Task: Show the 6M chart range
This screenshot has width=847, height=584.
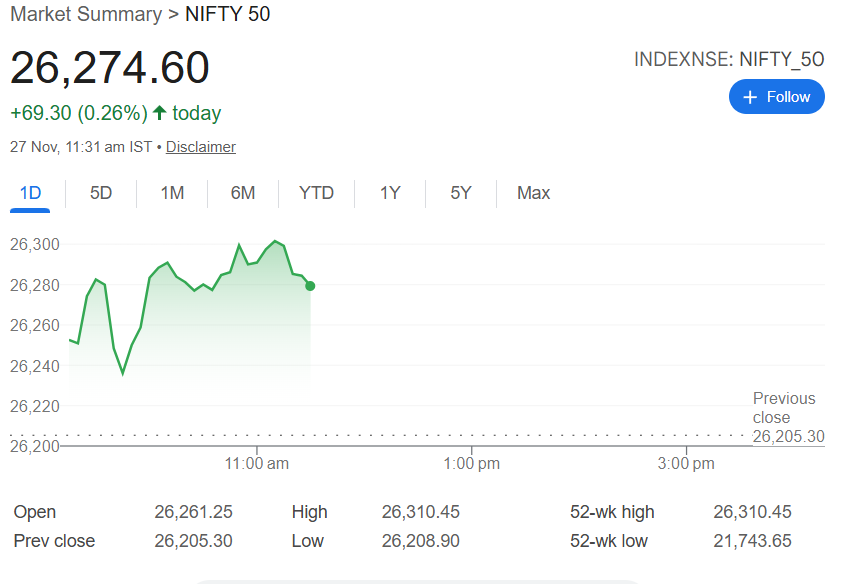Action: [243, 193]
